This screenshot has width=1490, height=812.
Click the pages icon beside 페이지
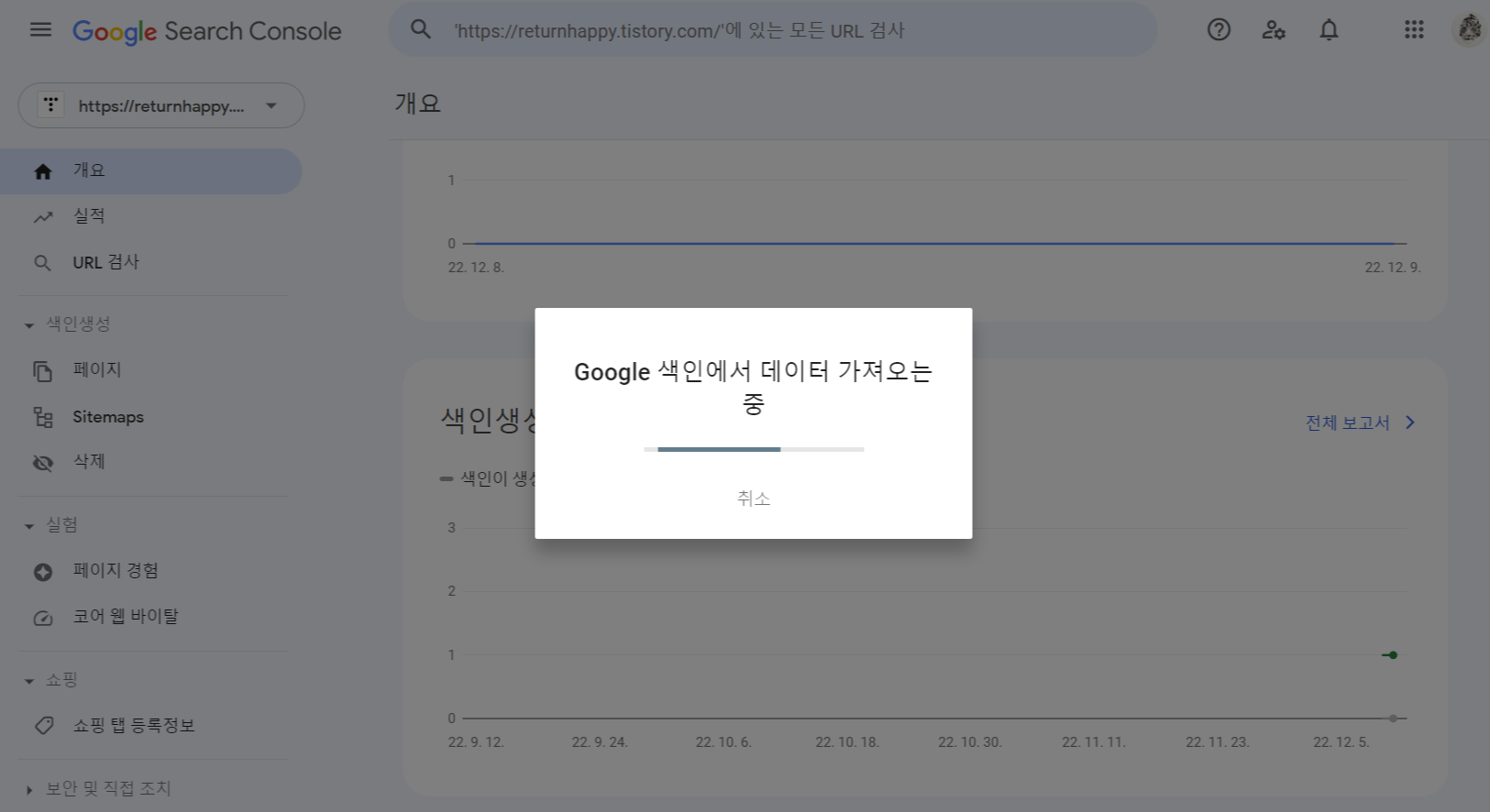click(43, 371)
